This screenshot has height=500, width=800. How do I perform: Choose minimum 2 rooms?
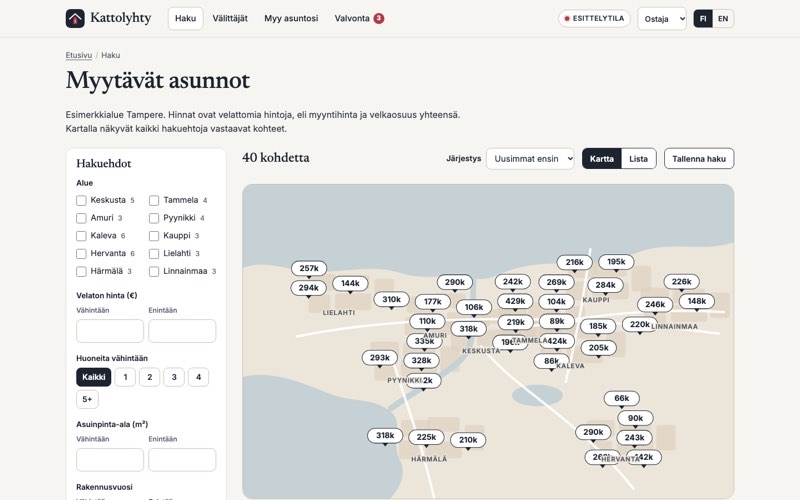(x=149, y=377)
